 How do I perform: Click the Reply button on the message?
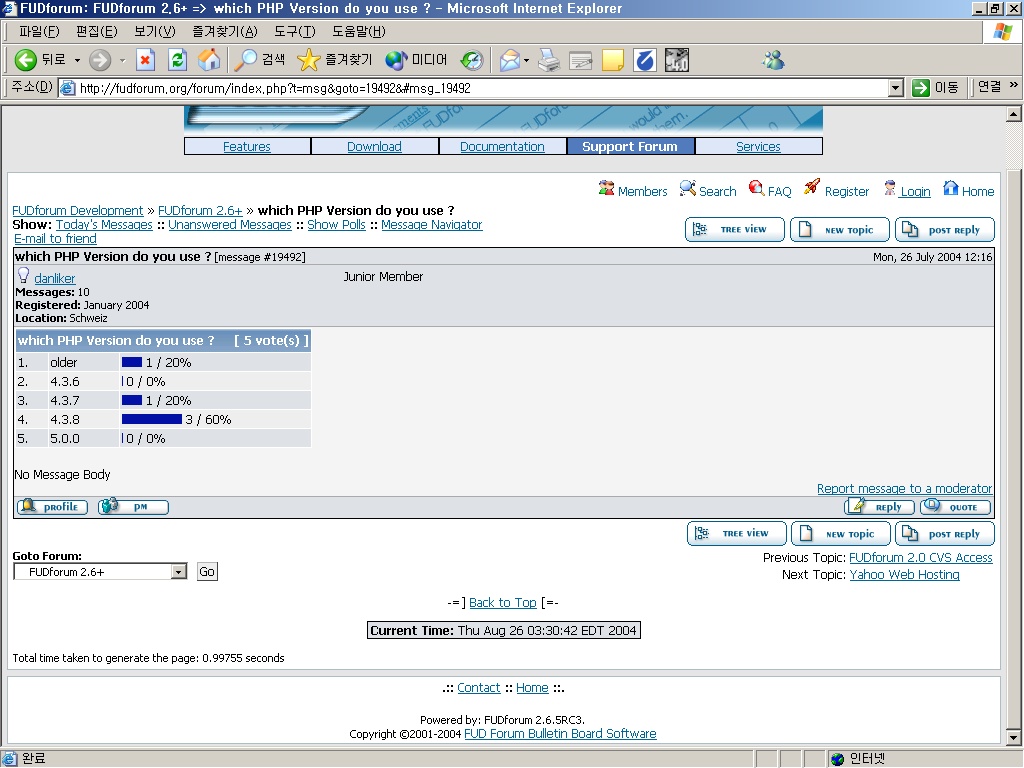(x=879, y=506)
